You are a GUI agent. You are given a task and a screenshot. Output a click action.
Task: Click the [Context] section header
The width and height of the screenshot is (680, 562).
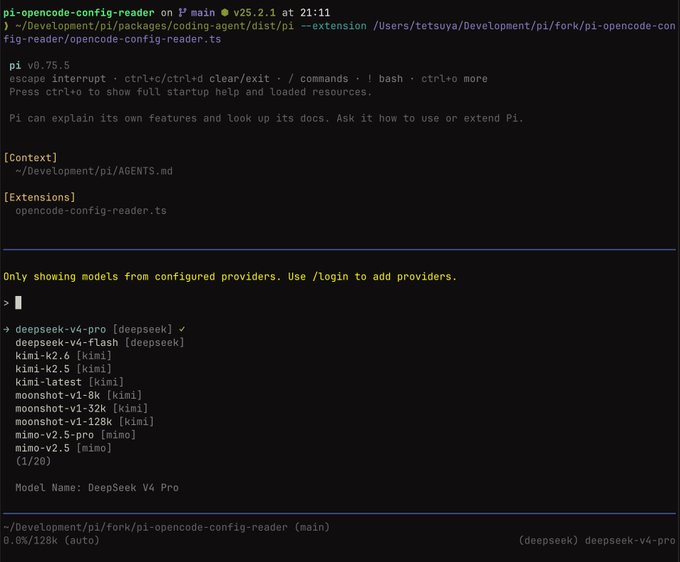[30, 157]
